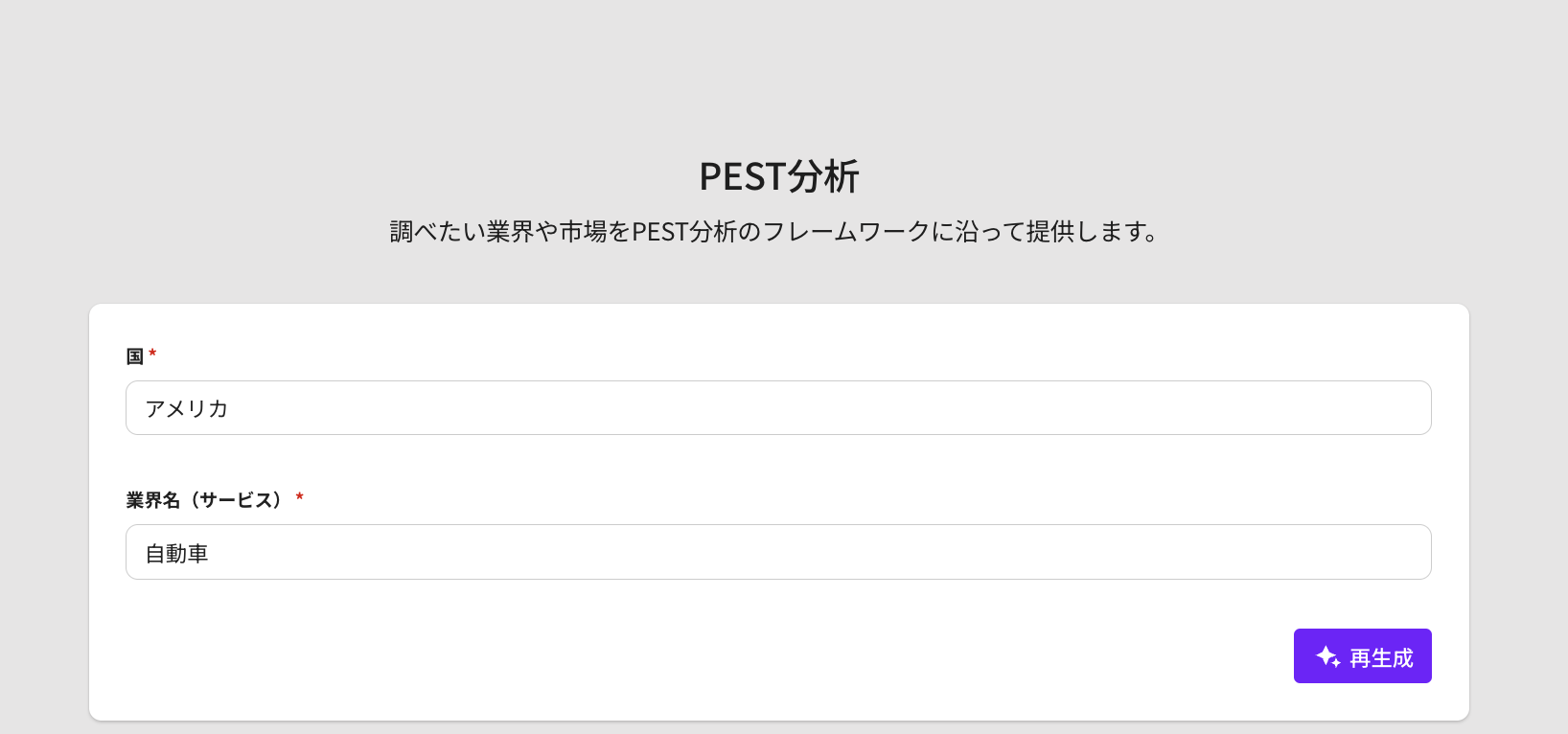Click the 国 field label

click(135, 356)
